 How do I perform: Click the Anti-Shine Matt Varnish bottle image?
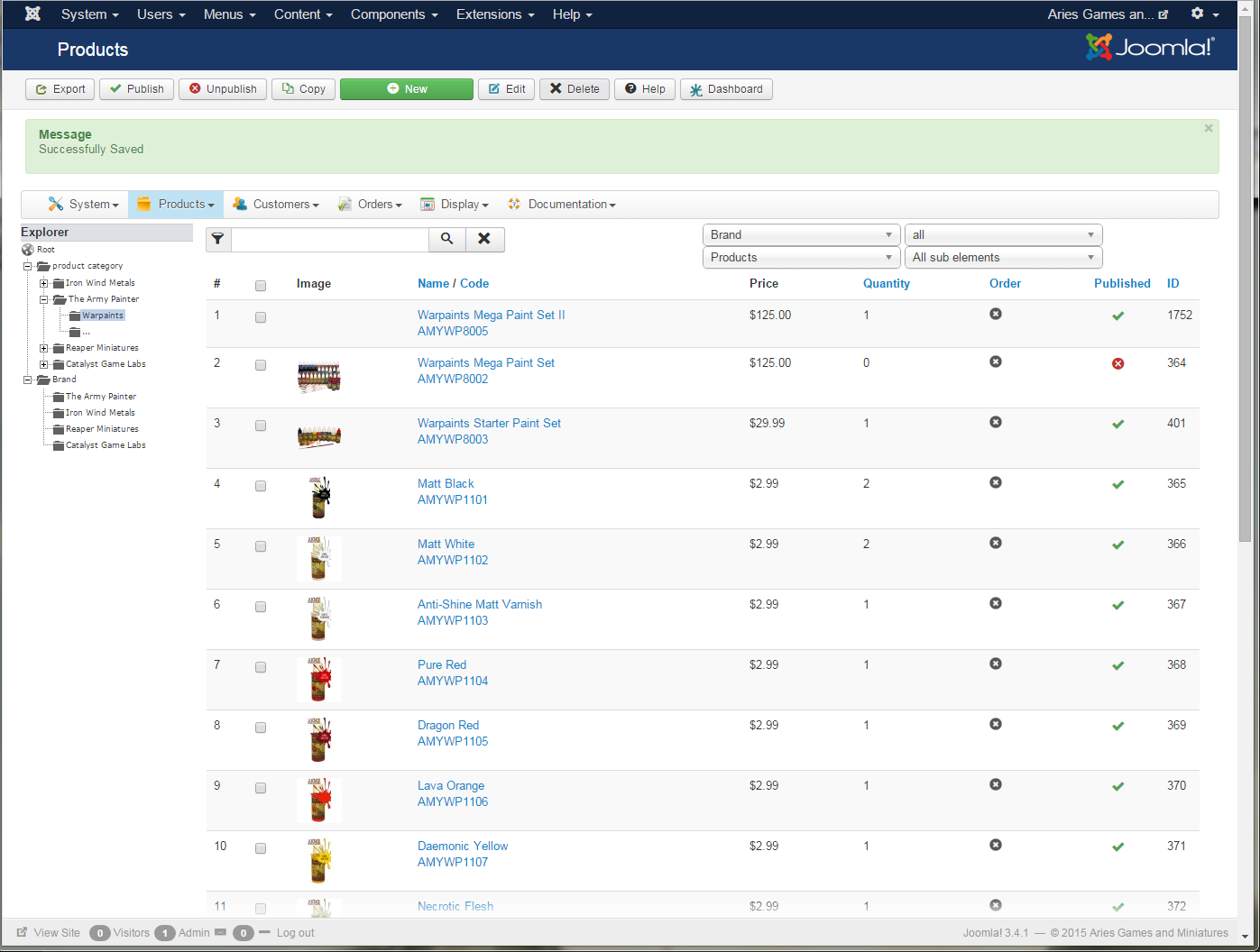(x=319, y=618)
